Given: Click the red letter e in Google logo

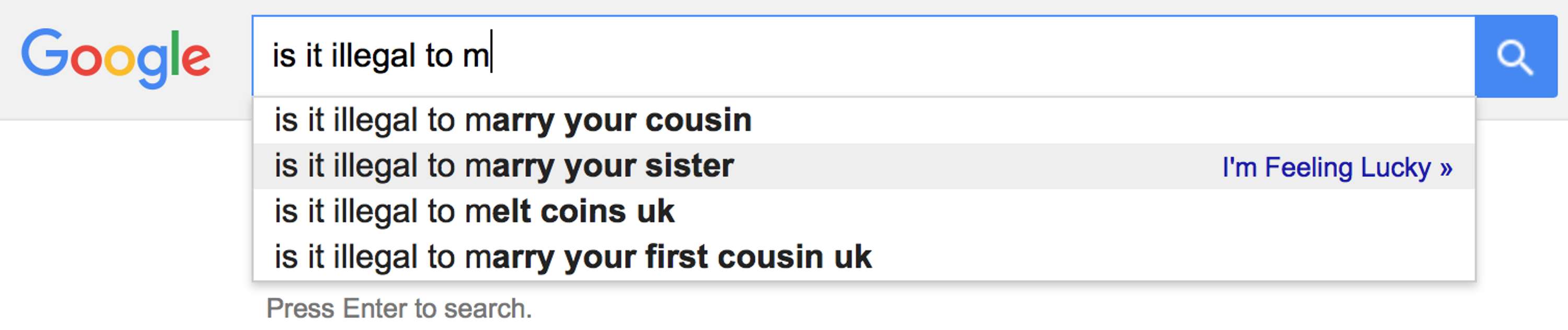Looking at the screenshot, I should 196,59.
